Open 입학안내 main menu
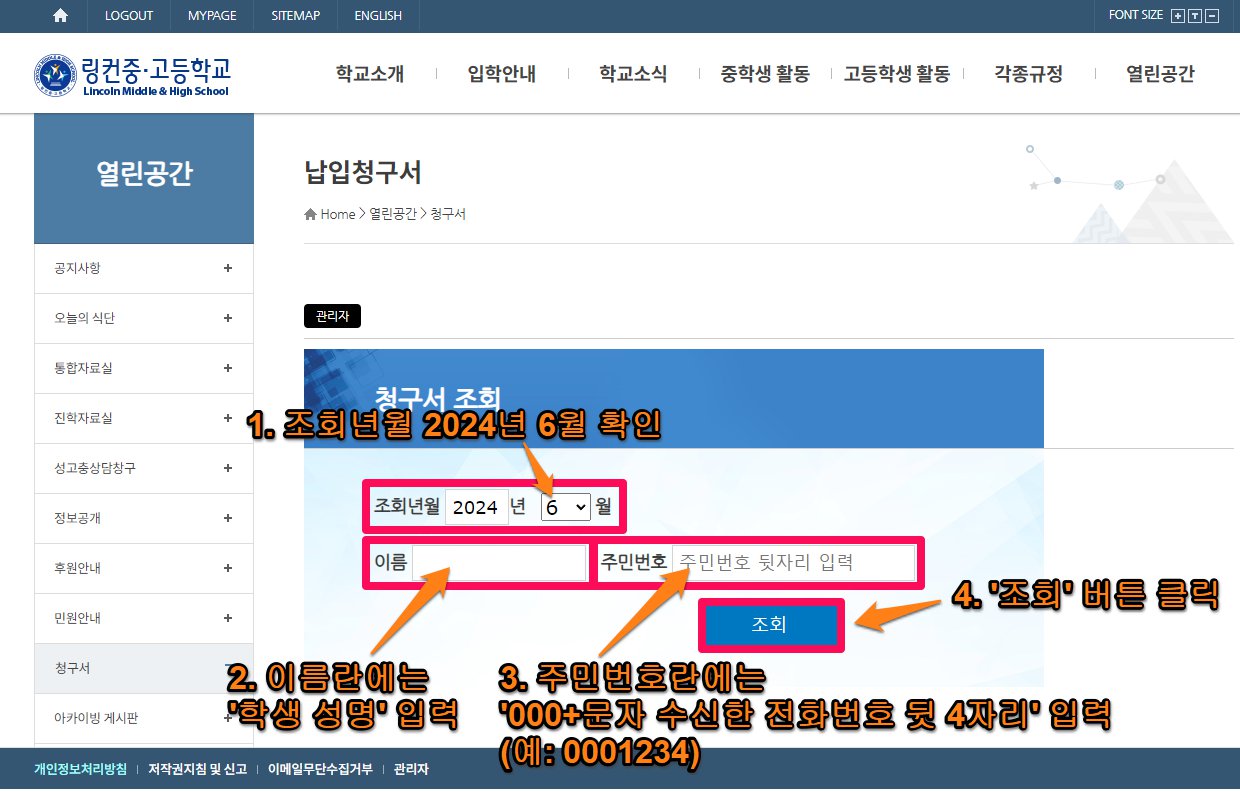 [502, 74]
